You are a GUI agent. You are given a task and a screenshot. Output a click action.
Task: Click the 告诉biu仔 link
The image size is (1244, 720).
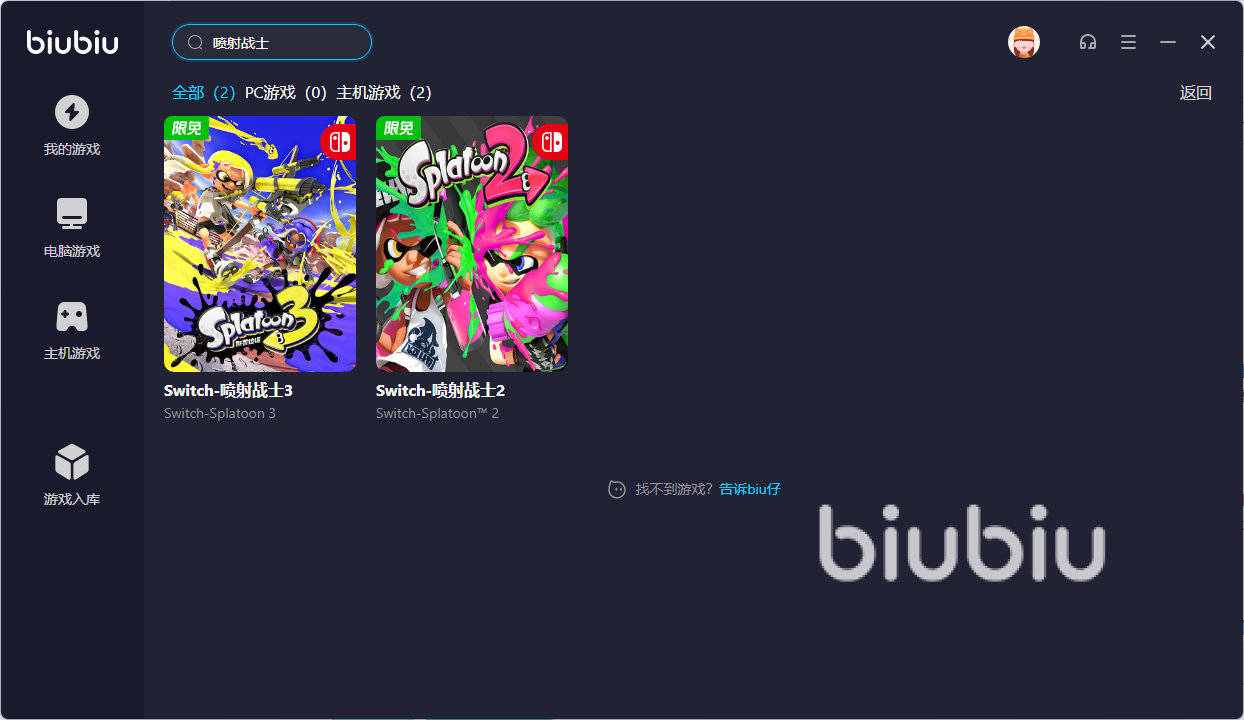pos(750,489)
